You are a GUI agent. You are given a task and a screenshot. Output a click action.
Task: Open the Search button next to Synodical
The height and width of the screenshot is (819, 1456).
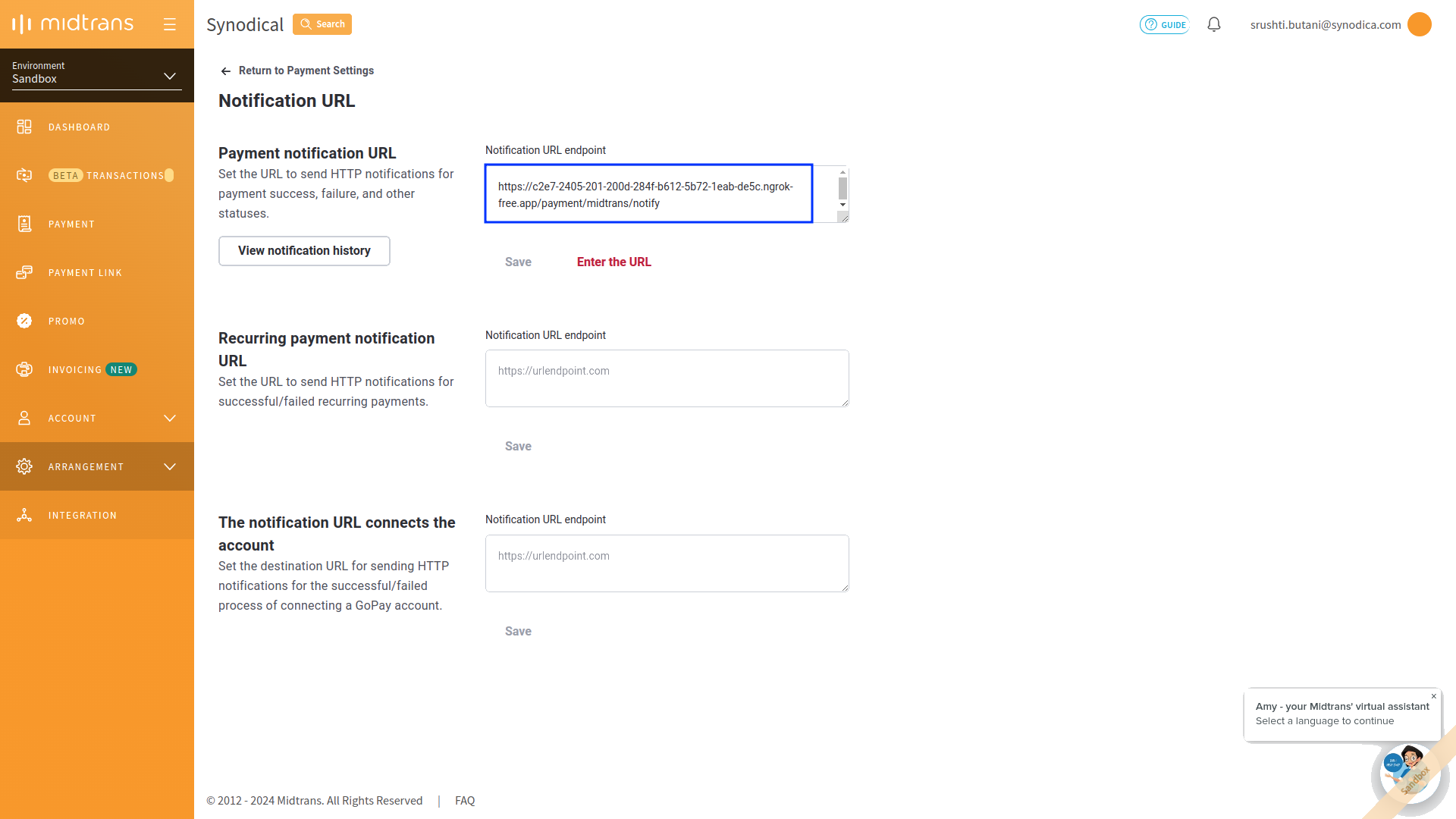(x=322, y=24)
